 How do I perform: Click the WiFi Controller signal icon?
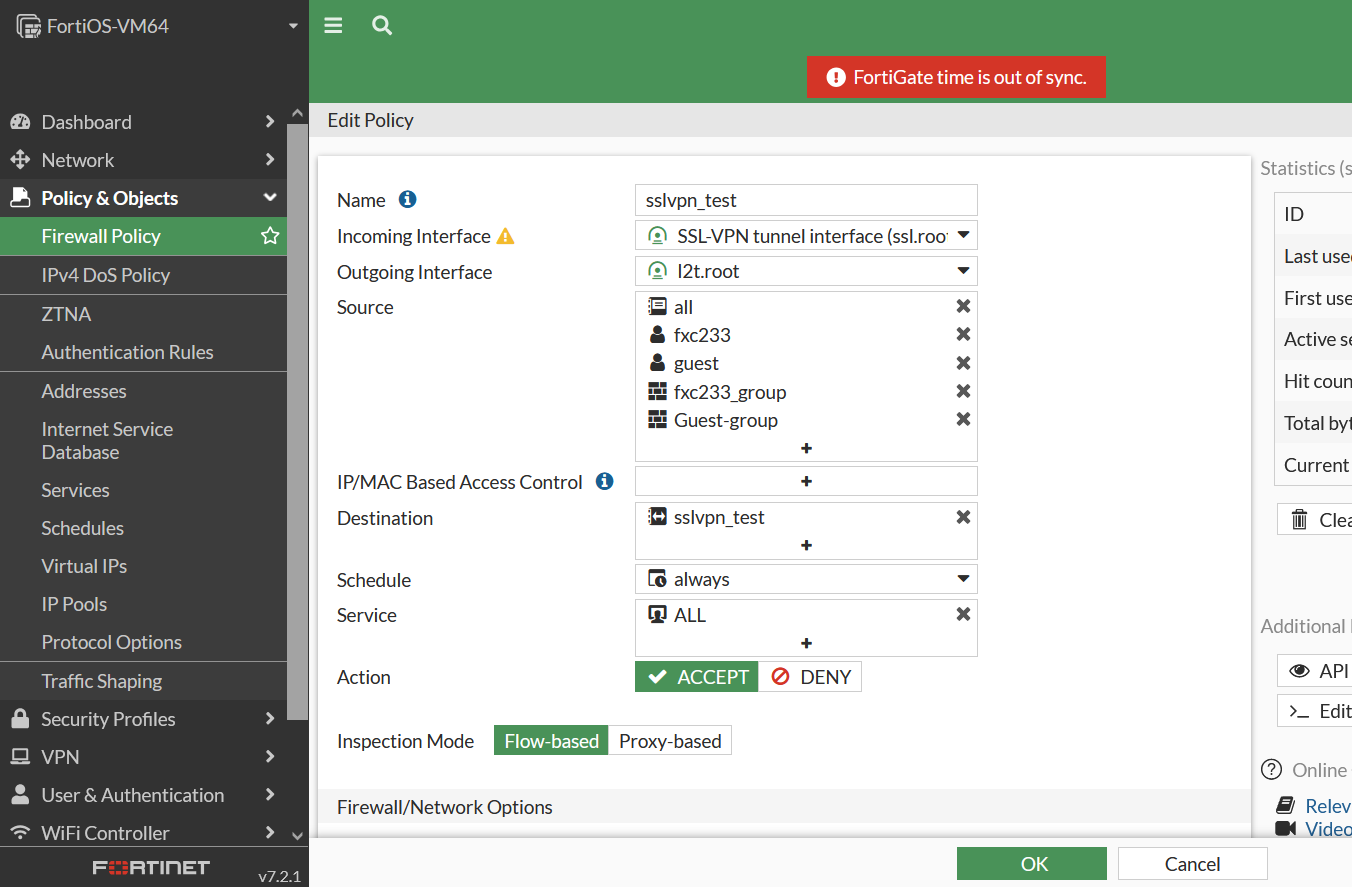pos(20,833)
